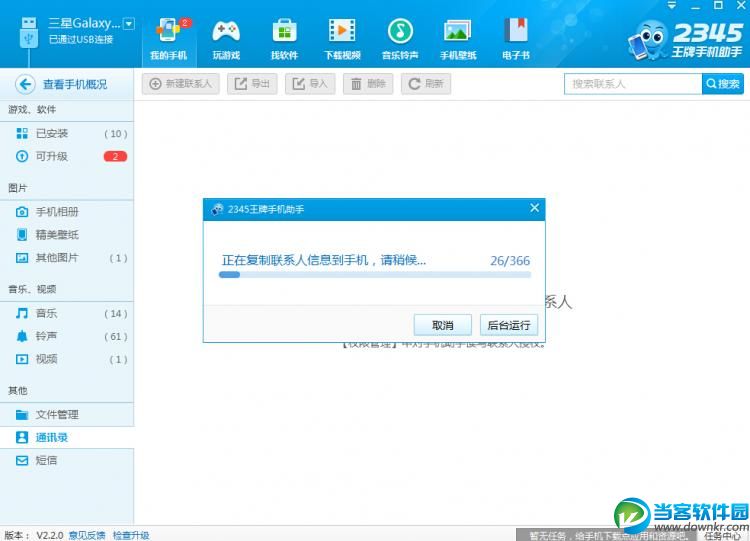The height and width of the screenshot is (541, 750).
Task: Open the main menu arrow in title bar
Action: tap(672, 5)
